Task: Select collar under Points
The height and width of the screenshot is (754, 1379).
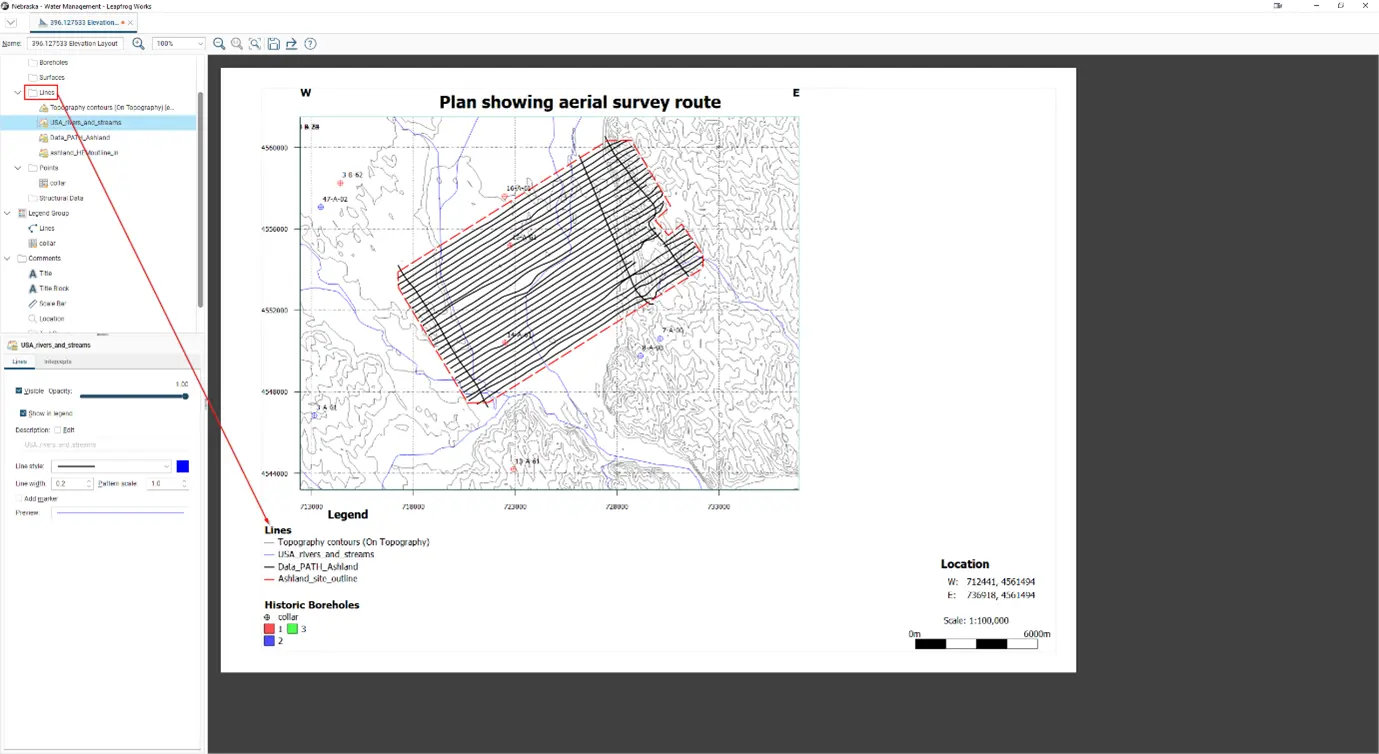Action: click(52, 183)
